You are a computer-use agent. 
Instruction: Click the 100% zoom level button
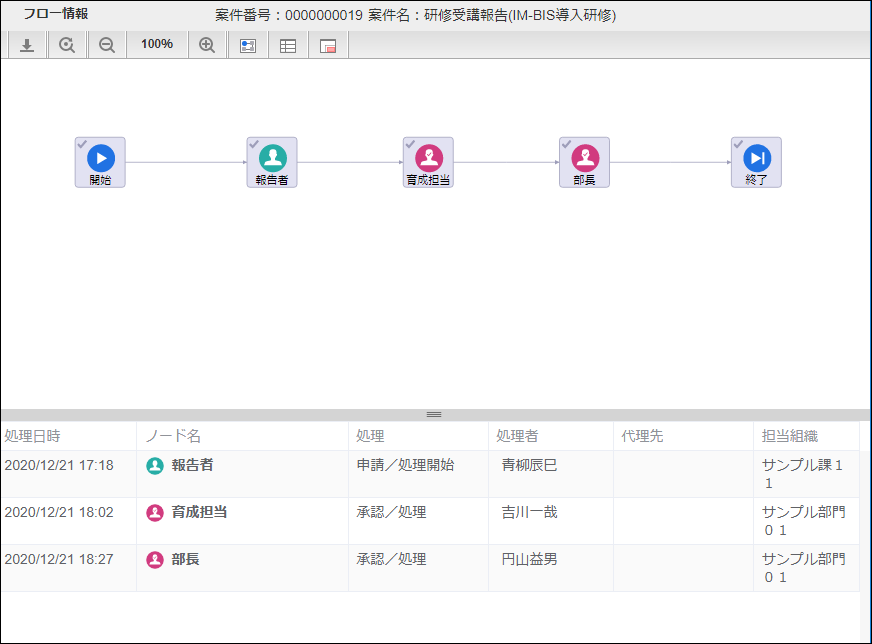point(156,45)
